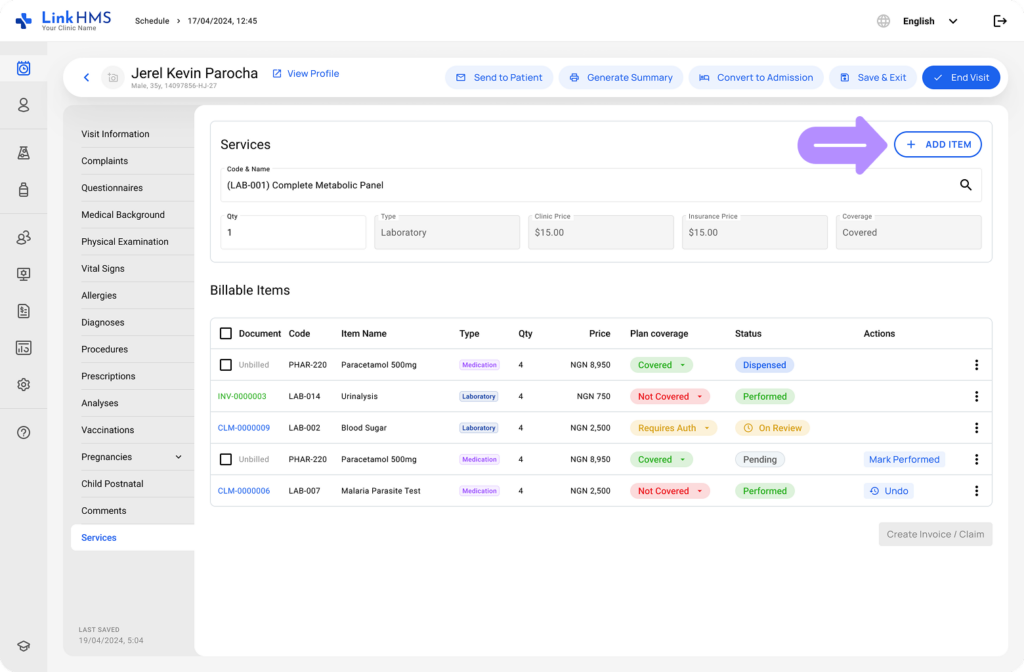Open actions menu for Blood Sugar row
The height and width of the screenshot is (672, 1024).
coord(976,428)
